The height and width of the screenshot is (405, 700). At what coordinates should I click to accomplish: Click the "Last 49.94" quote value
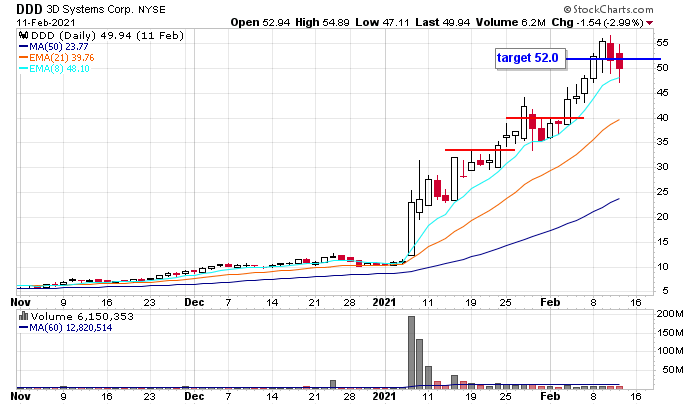(x=442, y=22)
